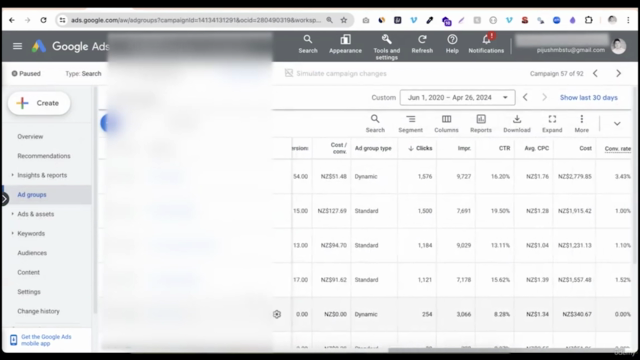Open the date range dropdown
The width and height of the screenshot is (640, 360).
(458, 98)
